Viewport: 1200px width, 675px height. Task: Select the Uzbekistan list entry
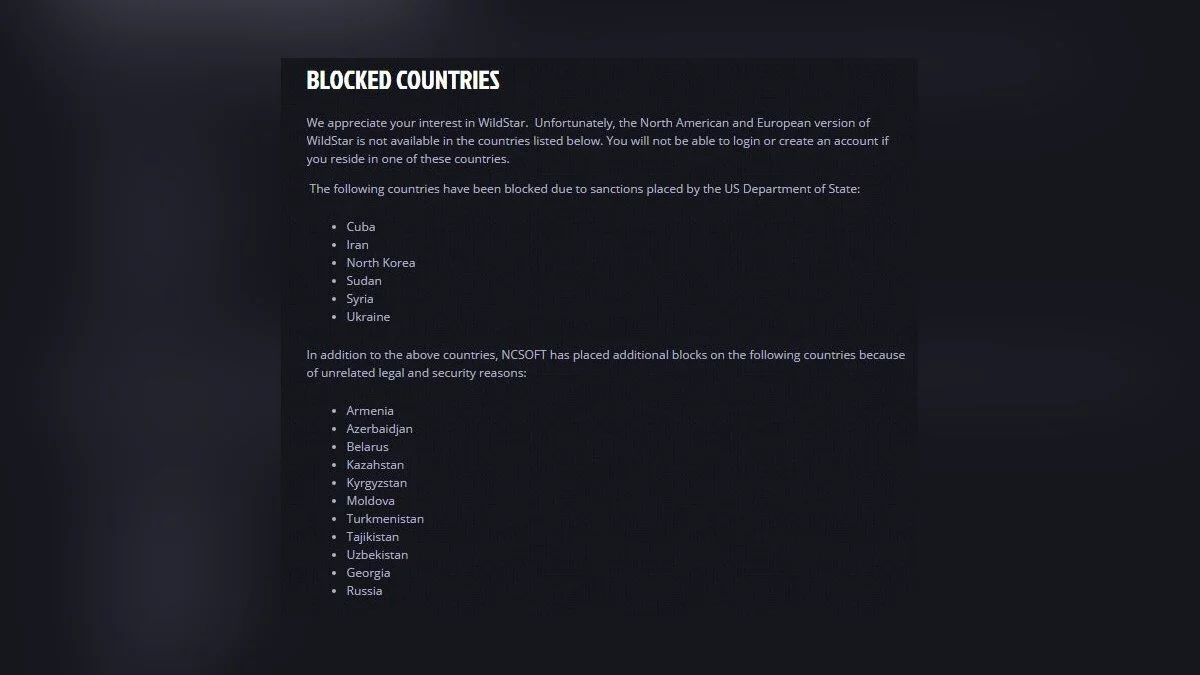tap(377, 555)
